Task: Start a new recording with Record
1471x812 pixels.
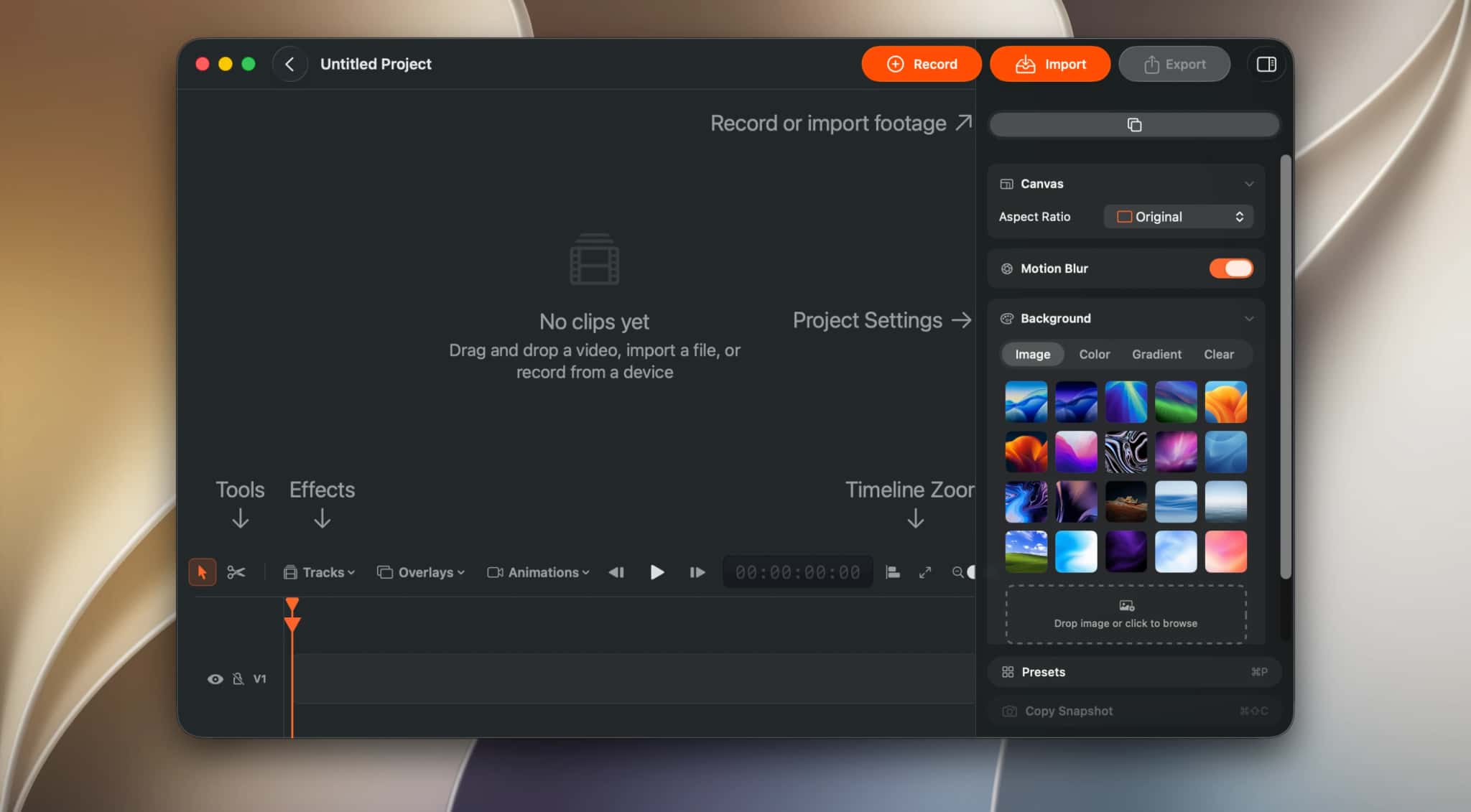Action: [x=922, y=64]
